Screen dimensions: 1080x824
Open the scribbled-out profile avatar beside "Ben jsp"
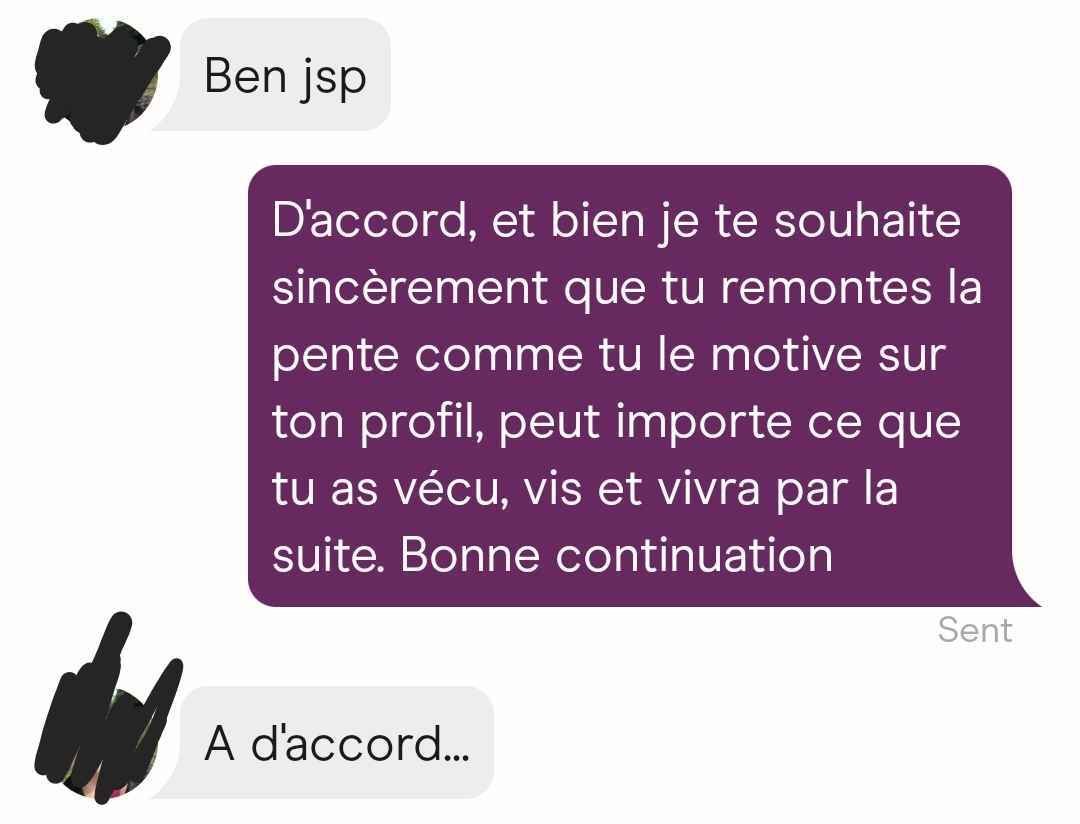point(102,81)
